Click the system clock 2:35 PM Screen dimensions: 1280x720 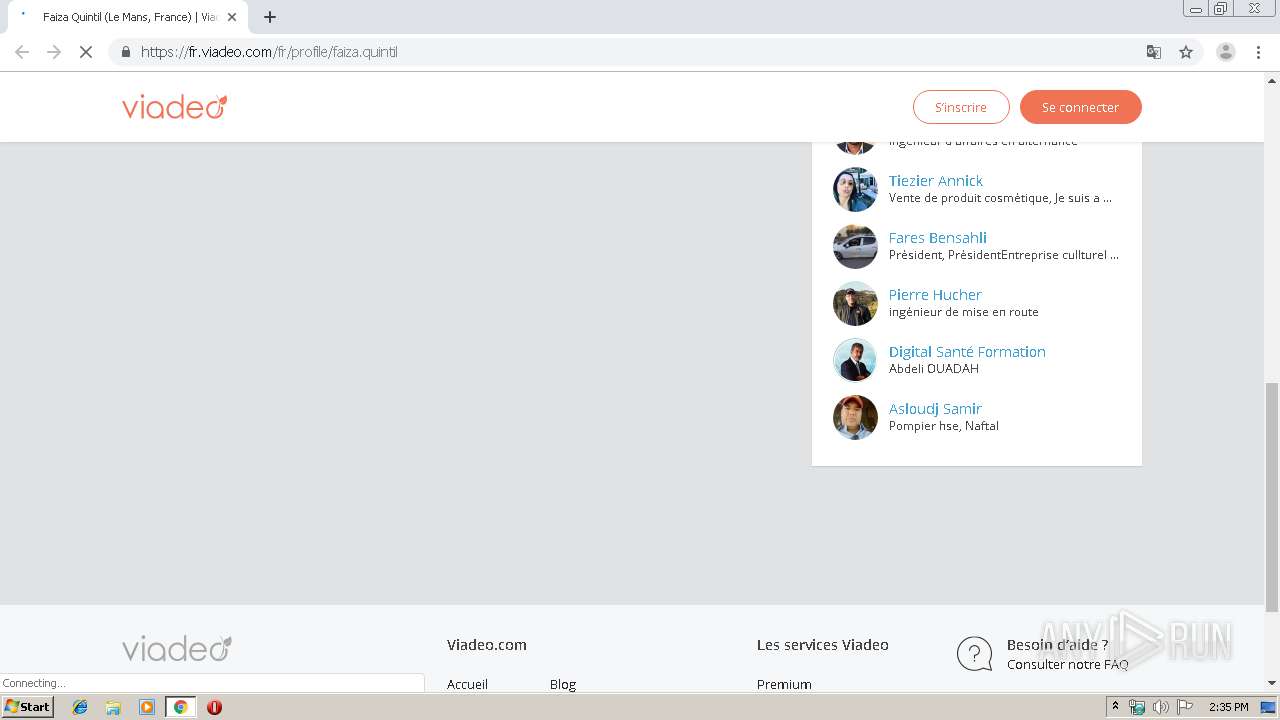coord(1229,707)
